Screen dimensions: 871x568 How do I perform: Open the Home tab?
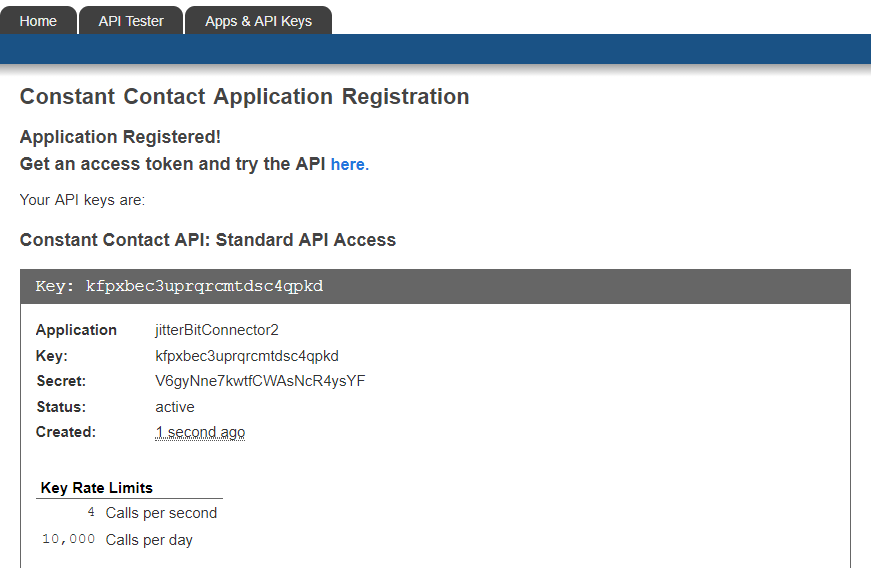[38, 21]
